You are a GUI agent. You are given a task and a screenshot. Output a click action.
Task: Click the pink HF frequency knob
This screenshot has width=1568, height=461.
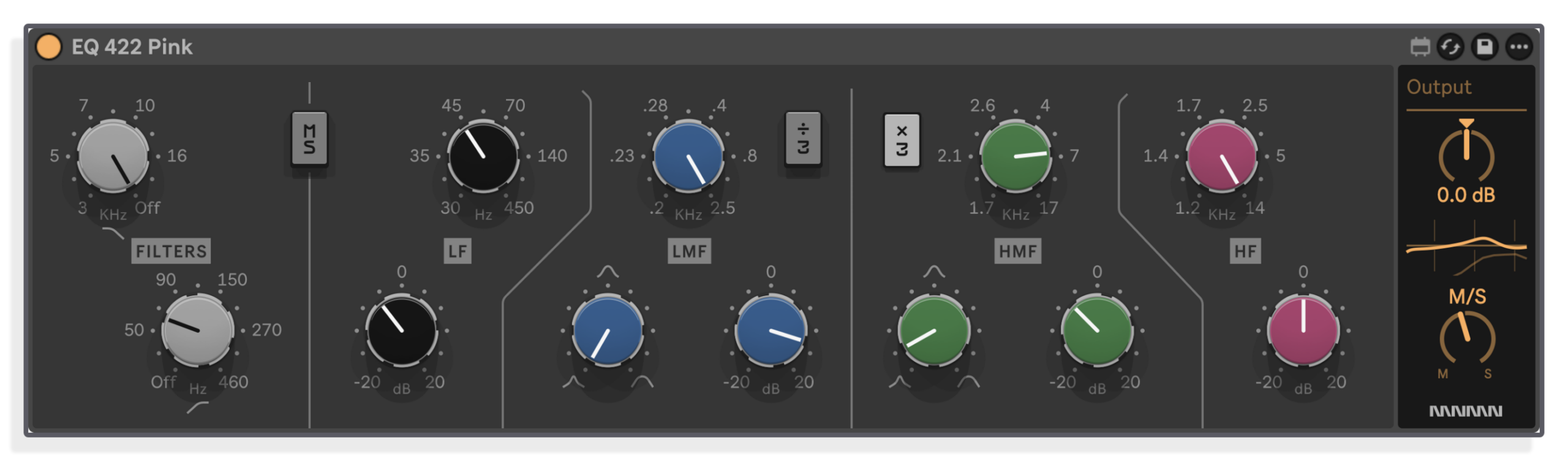(1222, 156)
